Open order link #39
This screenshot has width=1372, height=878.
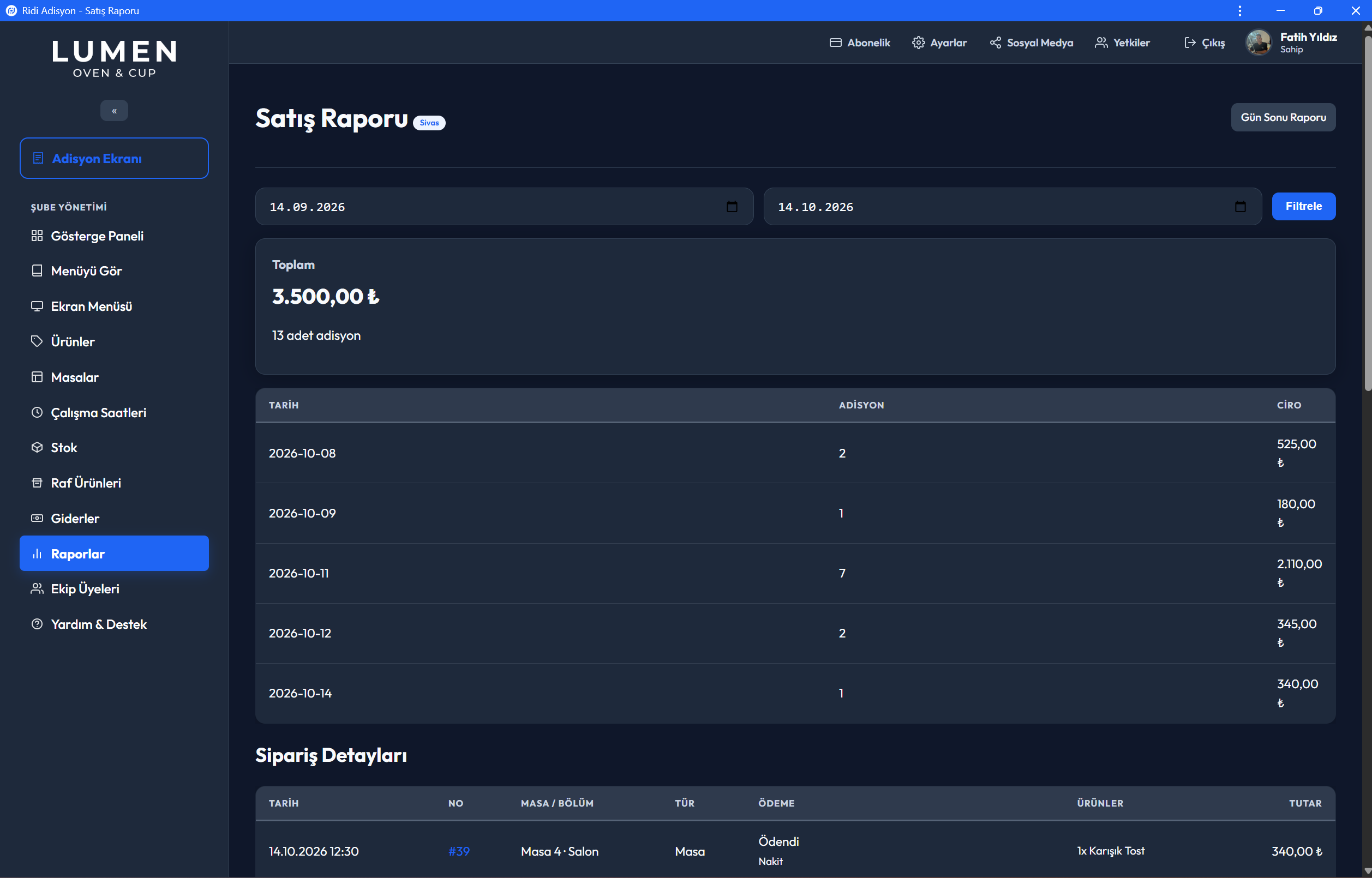coord(458,851)
